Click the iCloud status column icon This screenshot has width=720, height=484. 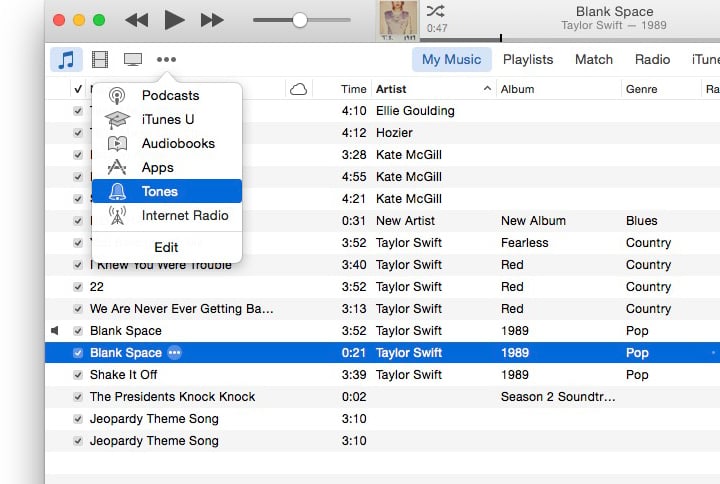(x=297, y=89)
